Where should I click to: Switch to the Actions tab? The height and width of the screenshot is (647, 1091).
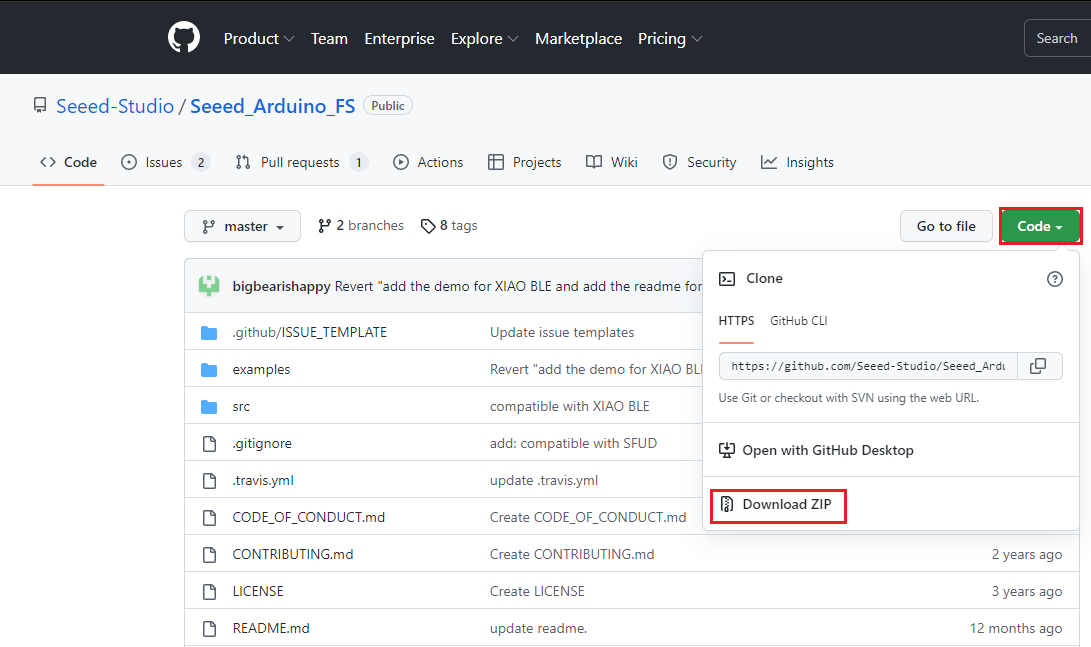[x=428, y=162]
